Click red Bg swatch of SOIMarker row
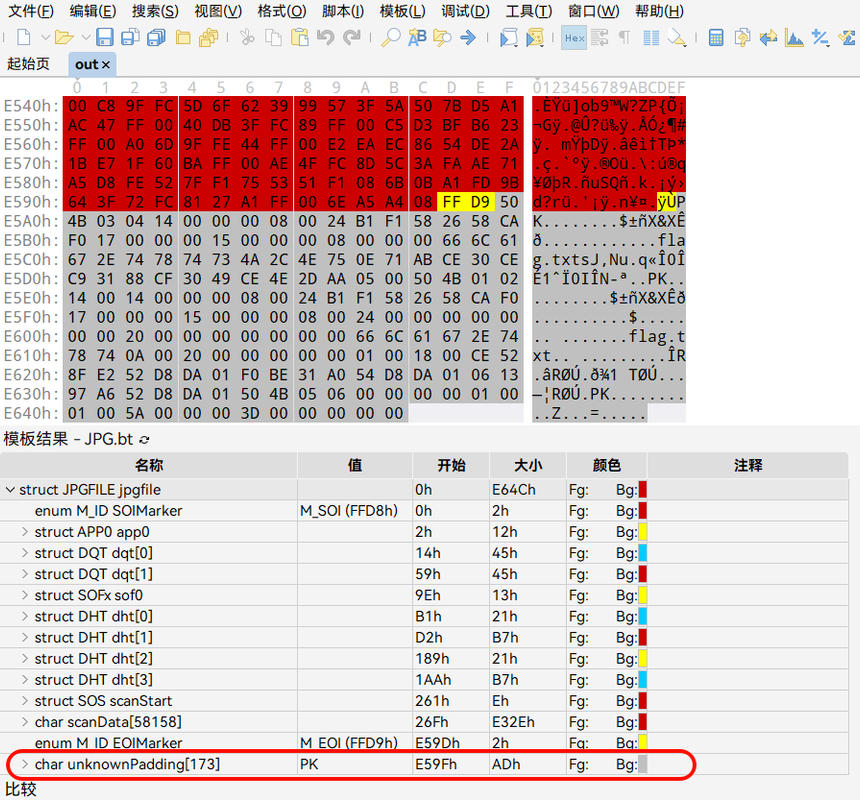860x800 pixels. 642,510
